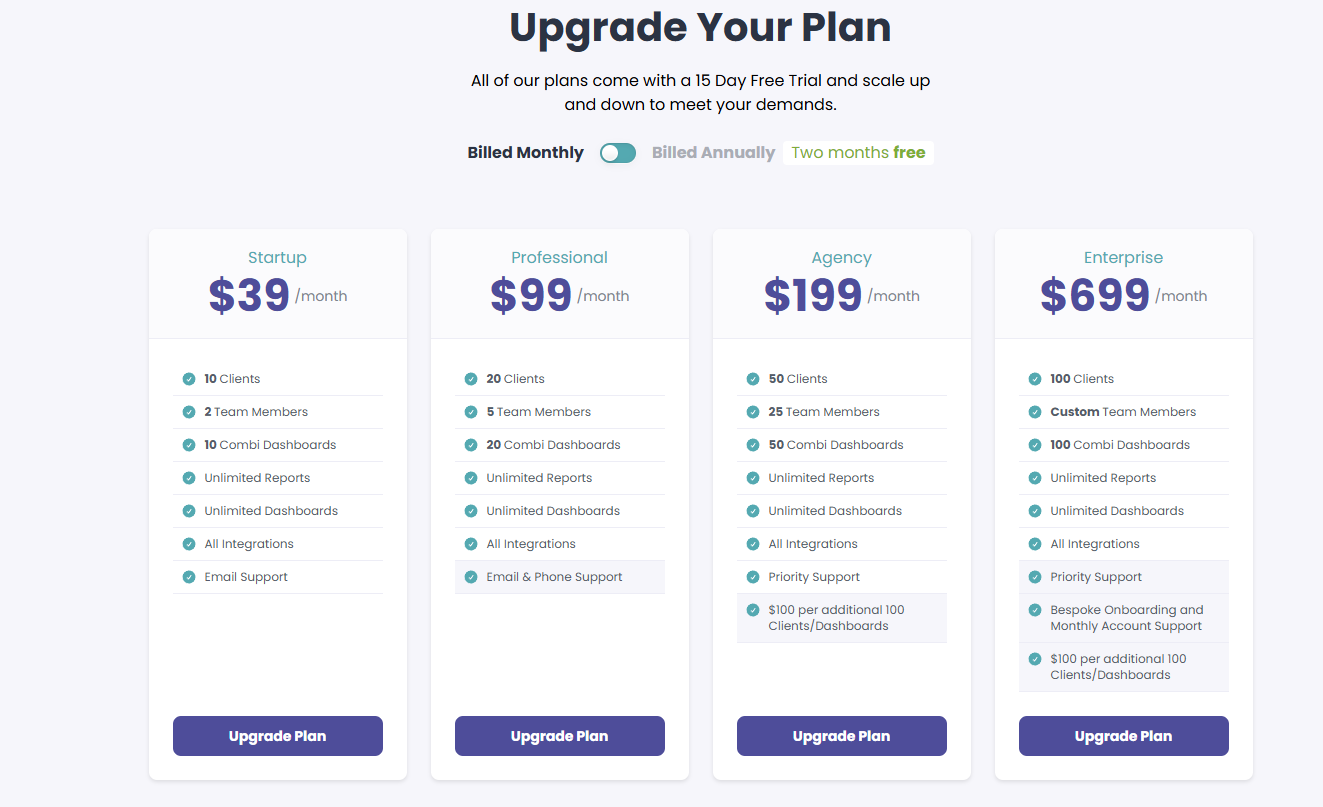This screenshot has height=807, width=1323.
Task: Choose Upgrade Plan under Agency
Action: tap(842, 736)
